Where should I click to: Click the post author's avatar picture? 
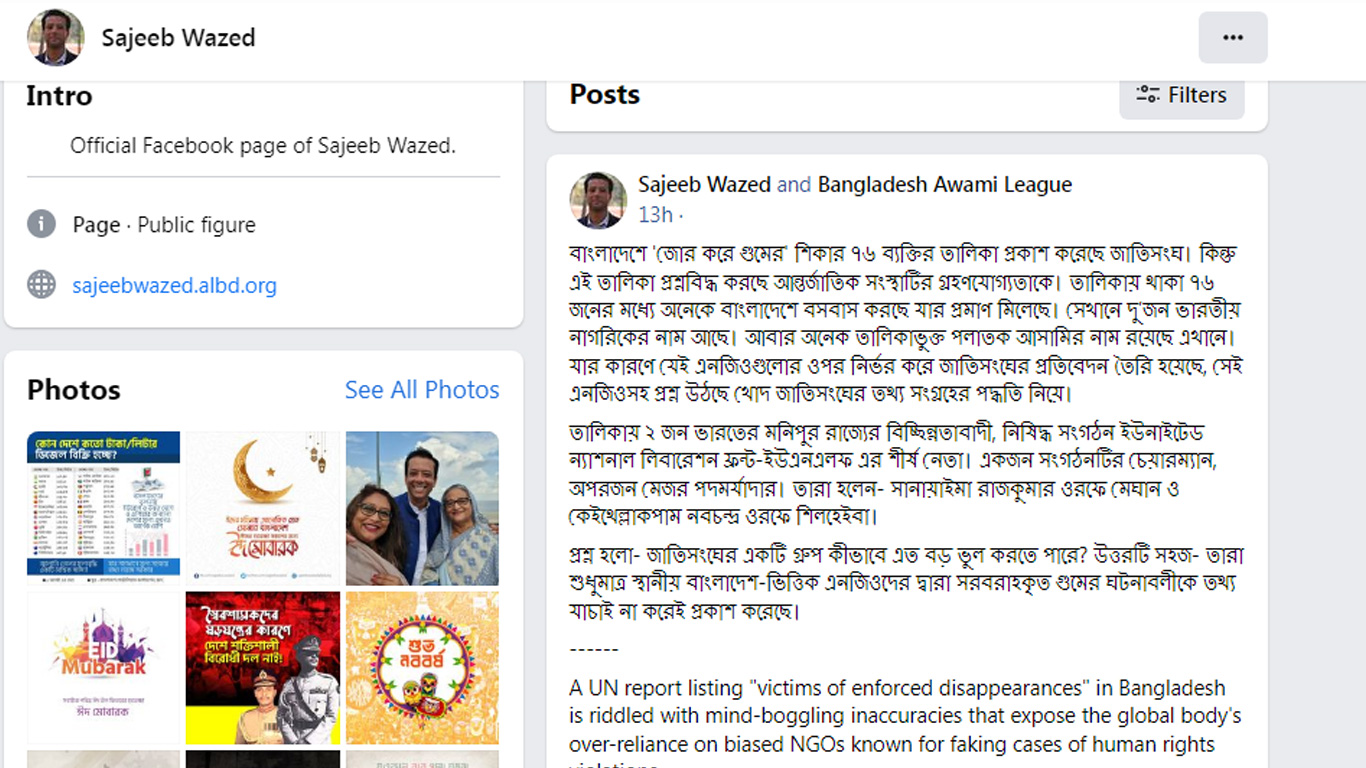[x=597, y=200]
